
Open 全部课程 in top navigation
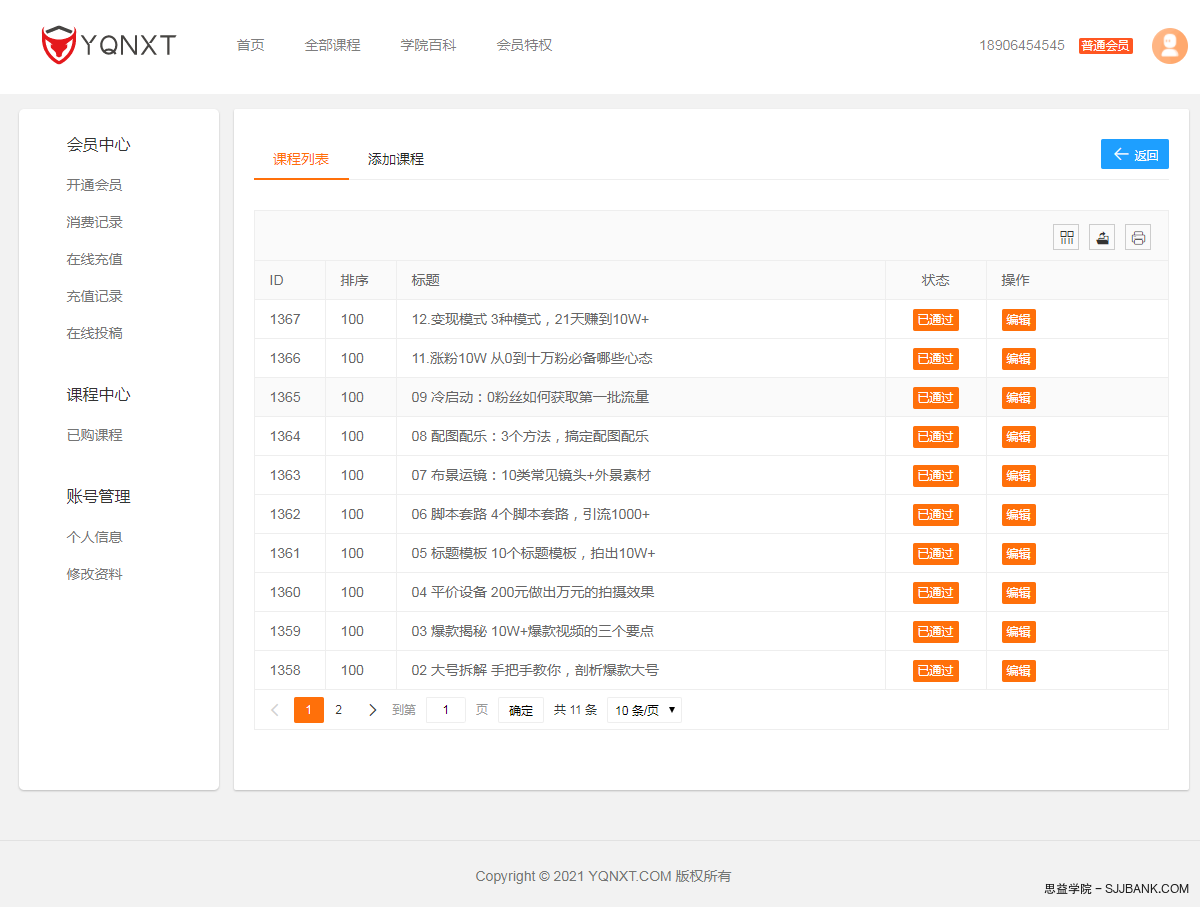(332, 45)
